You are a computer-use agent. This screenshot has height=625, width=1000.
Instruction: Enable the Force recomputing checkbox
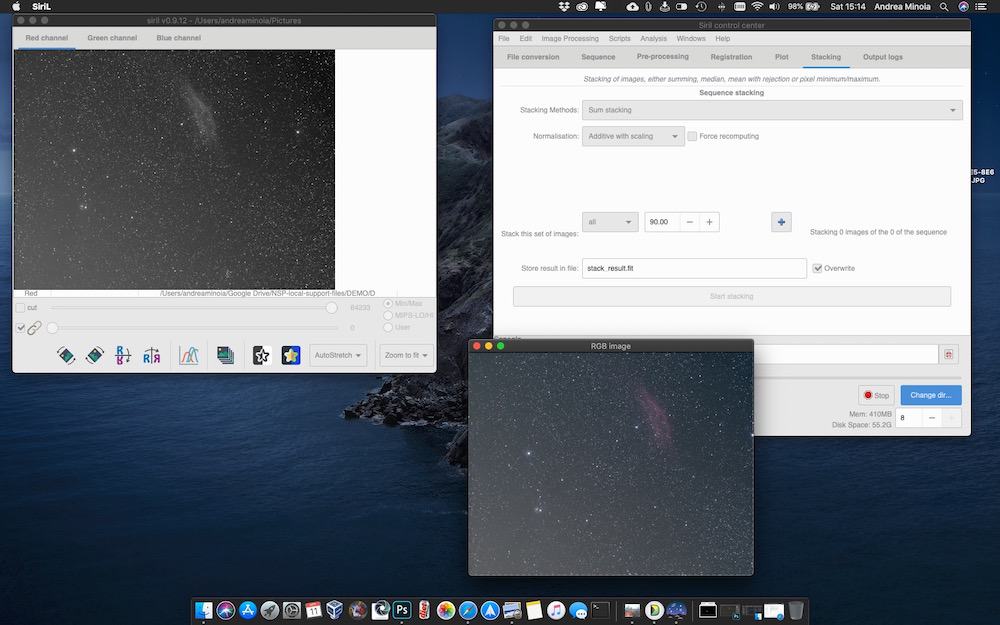pyautogui.click(x=692, y=136)
